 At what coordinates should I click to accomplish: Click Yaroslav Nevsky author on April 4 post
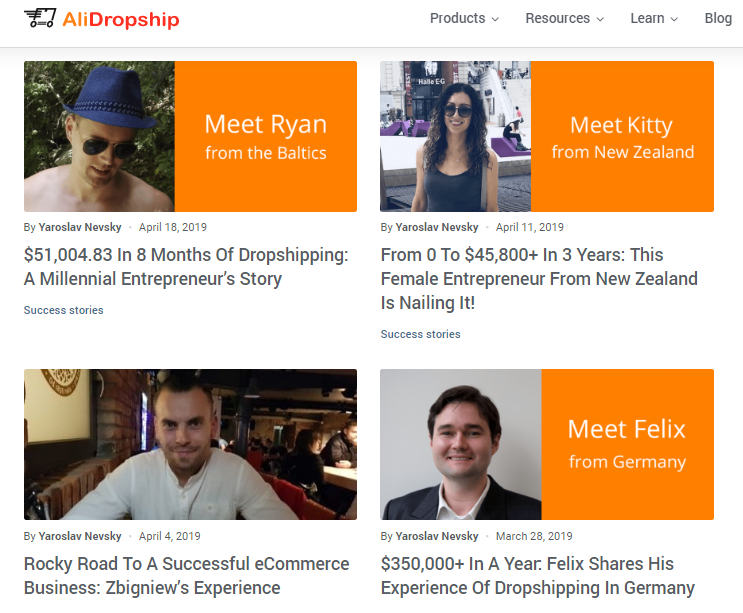click(80, 536)
